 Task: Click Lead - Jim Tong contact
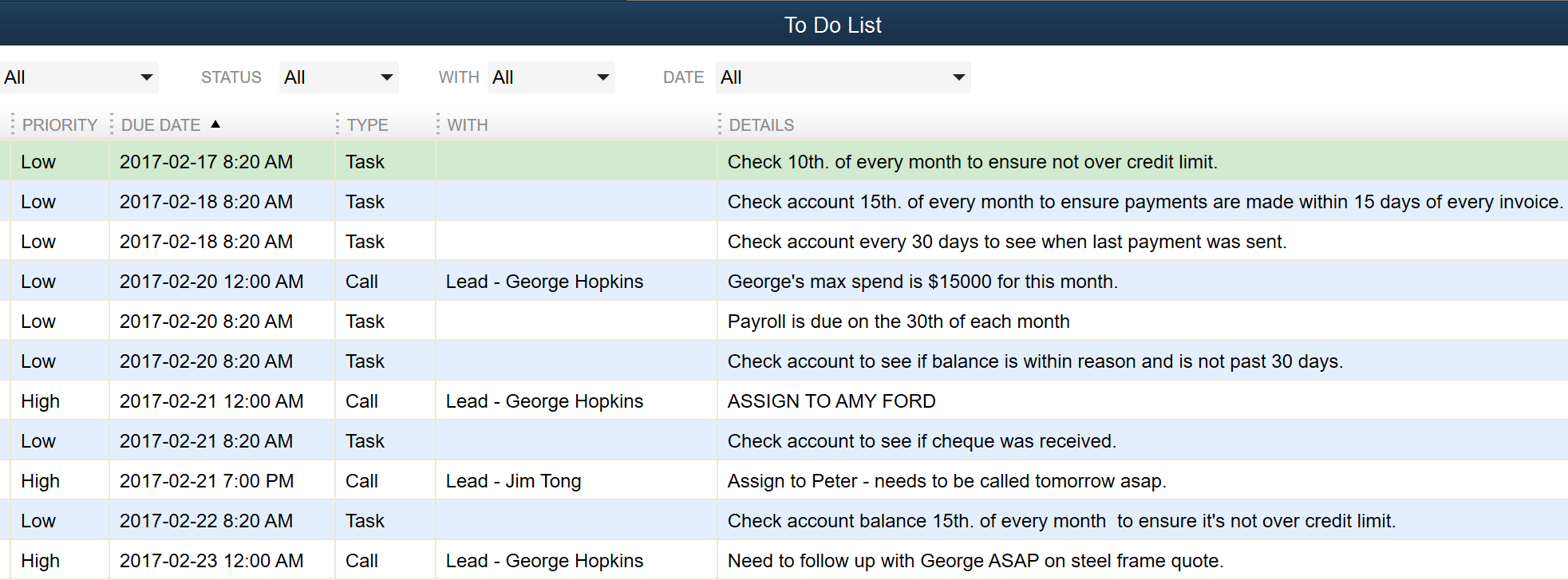click(x=513, y=481)
